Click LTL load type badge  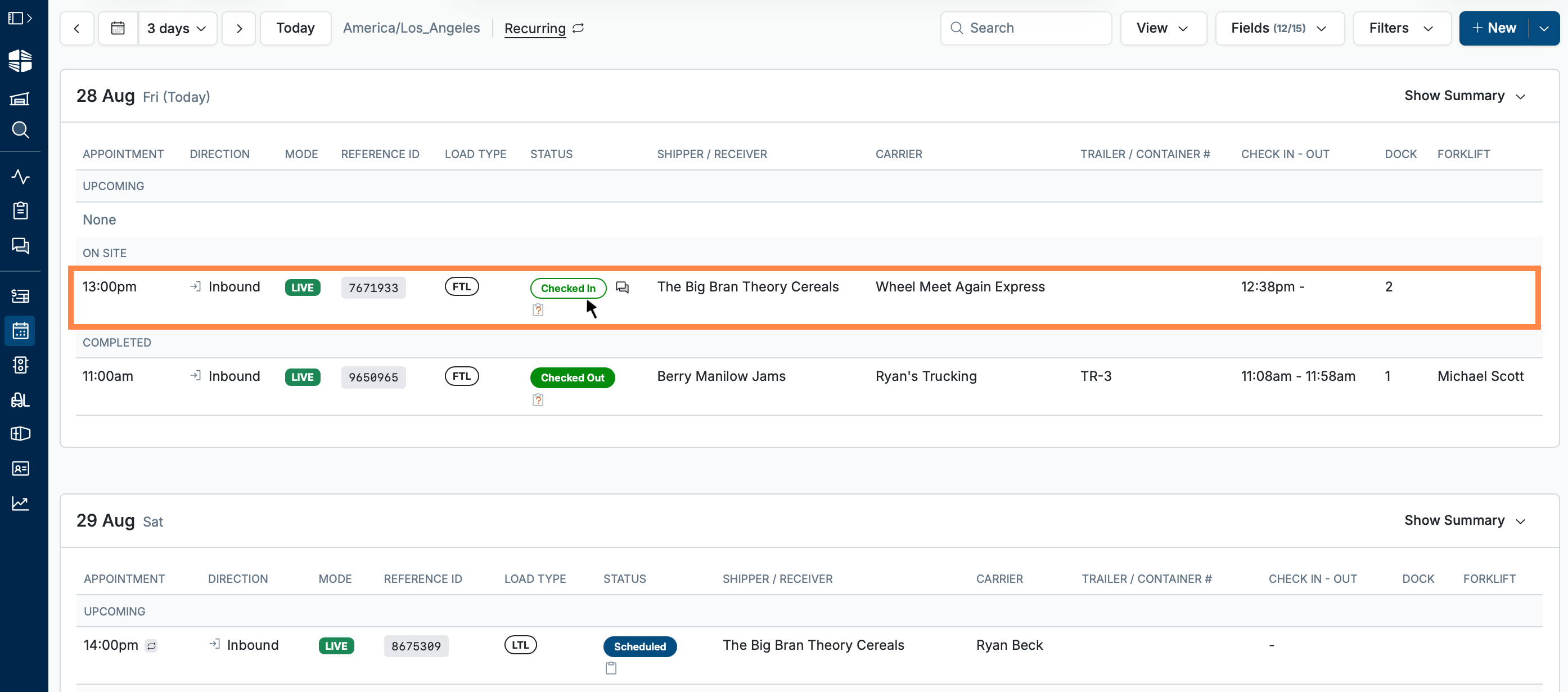click(520, 645)
